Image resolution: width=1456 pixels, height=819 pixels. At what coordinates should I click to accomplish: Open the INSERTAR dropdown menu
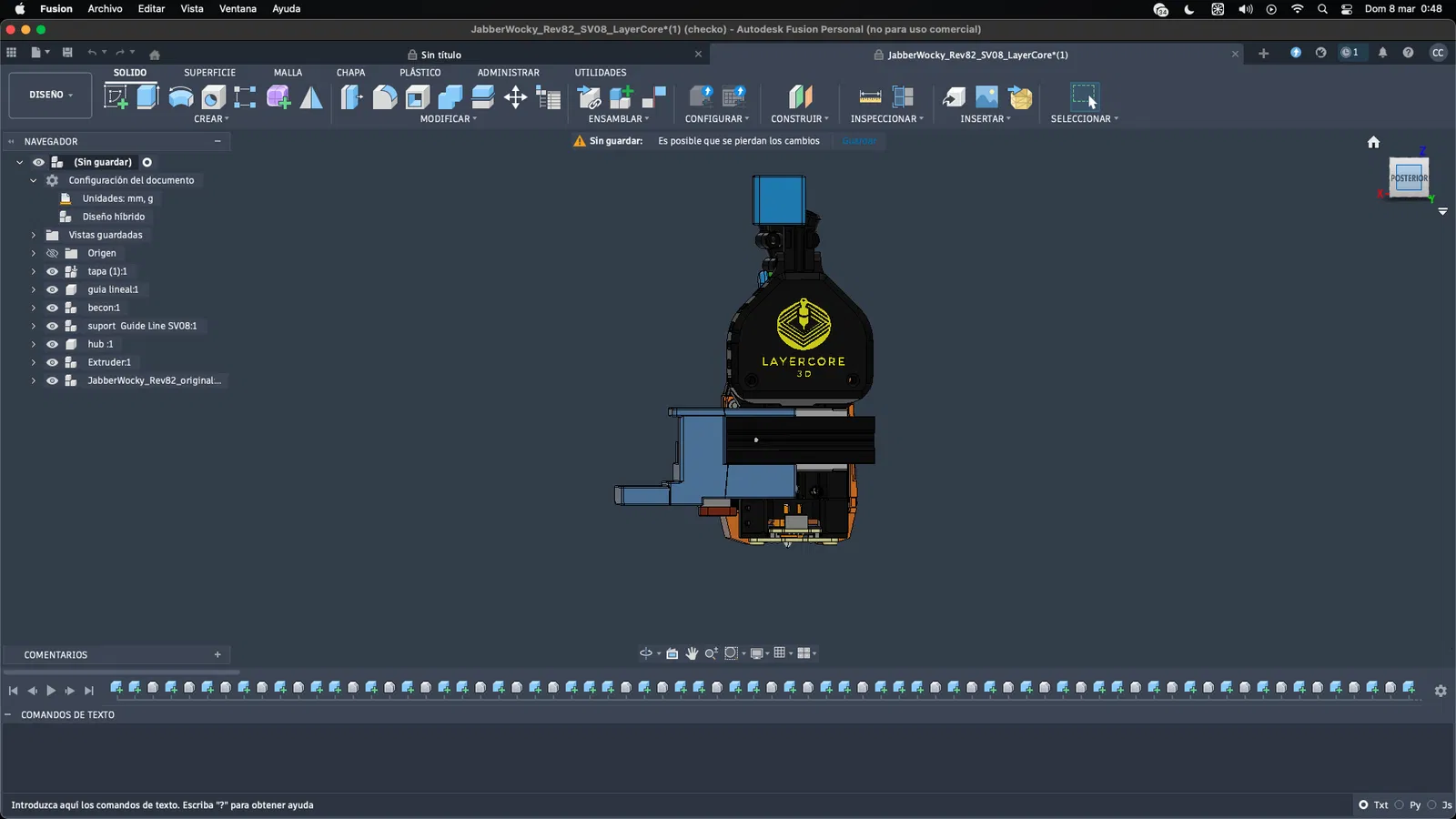(986, 119)
